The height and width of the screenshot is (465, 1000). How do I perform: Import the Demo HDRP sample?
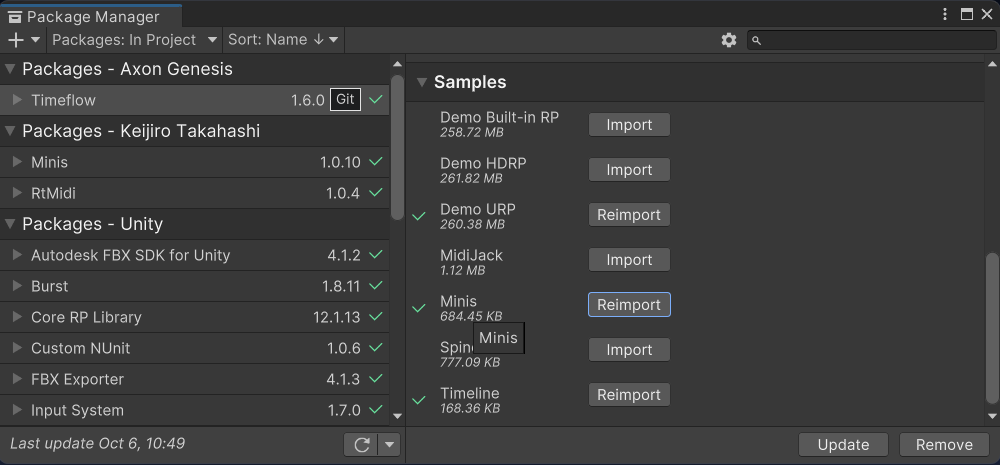[x=629, y=170]
